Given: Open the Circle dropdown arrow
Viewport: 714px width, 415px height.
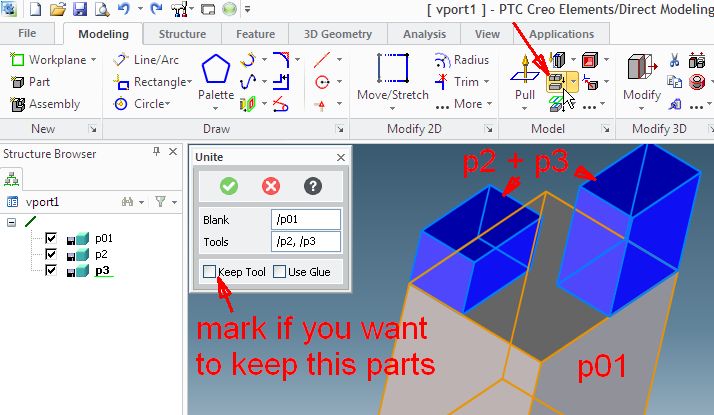Looking at the screenshot, I should 168,104.
